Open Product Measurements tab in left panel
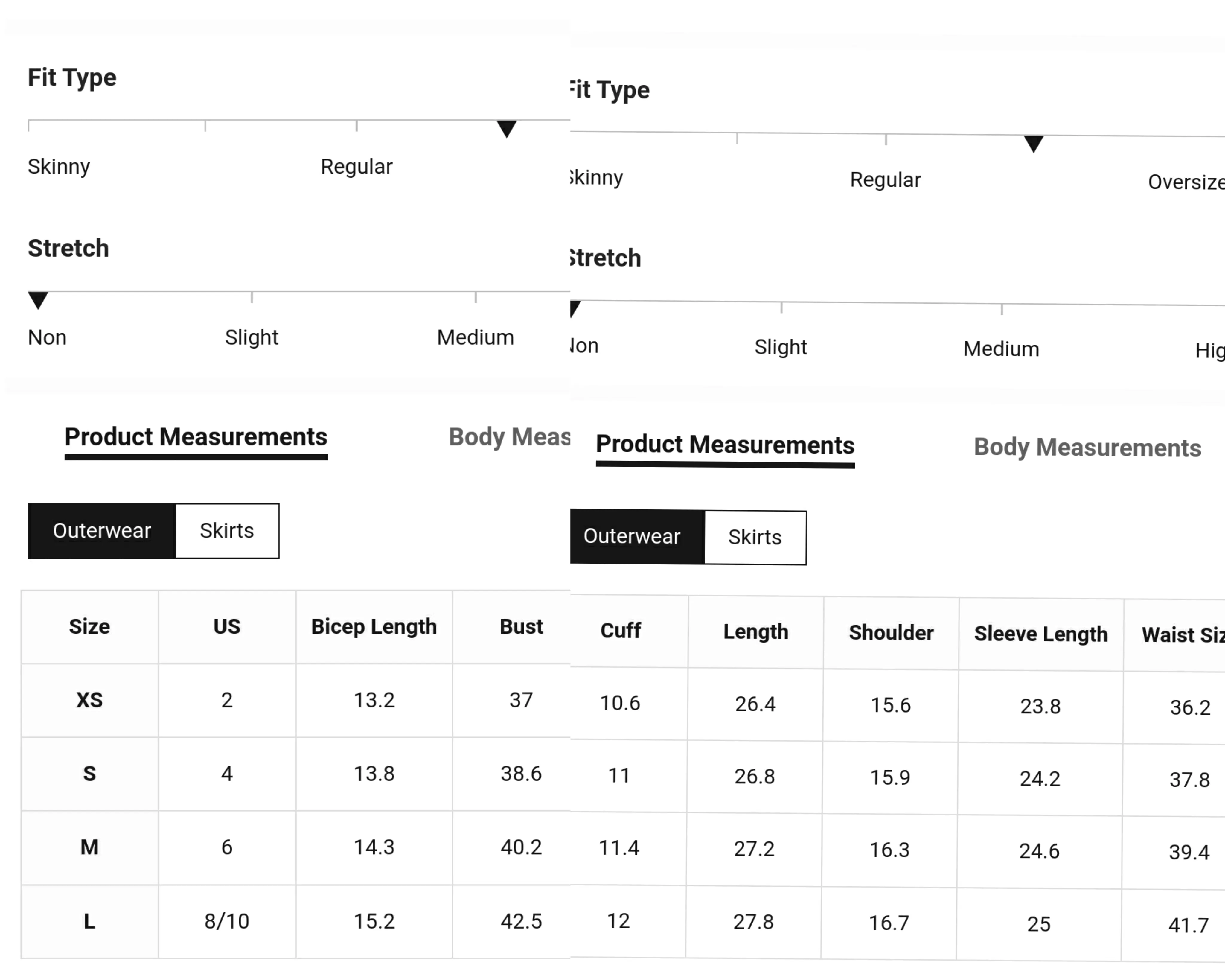 pyautogui.click(x=196, y=437)
